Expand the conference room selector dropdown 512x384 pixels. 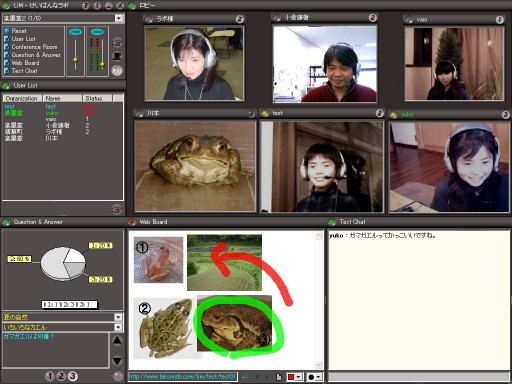pos(118,18)
